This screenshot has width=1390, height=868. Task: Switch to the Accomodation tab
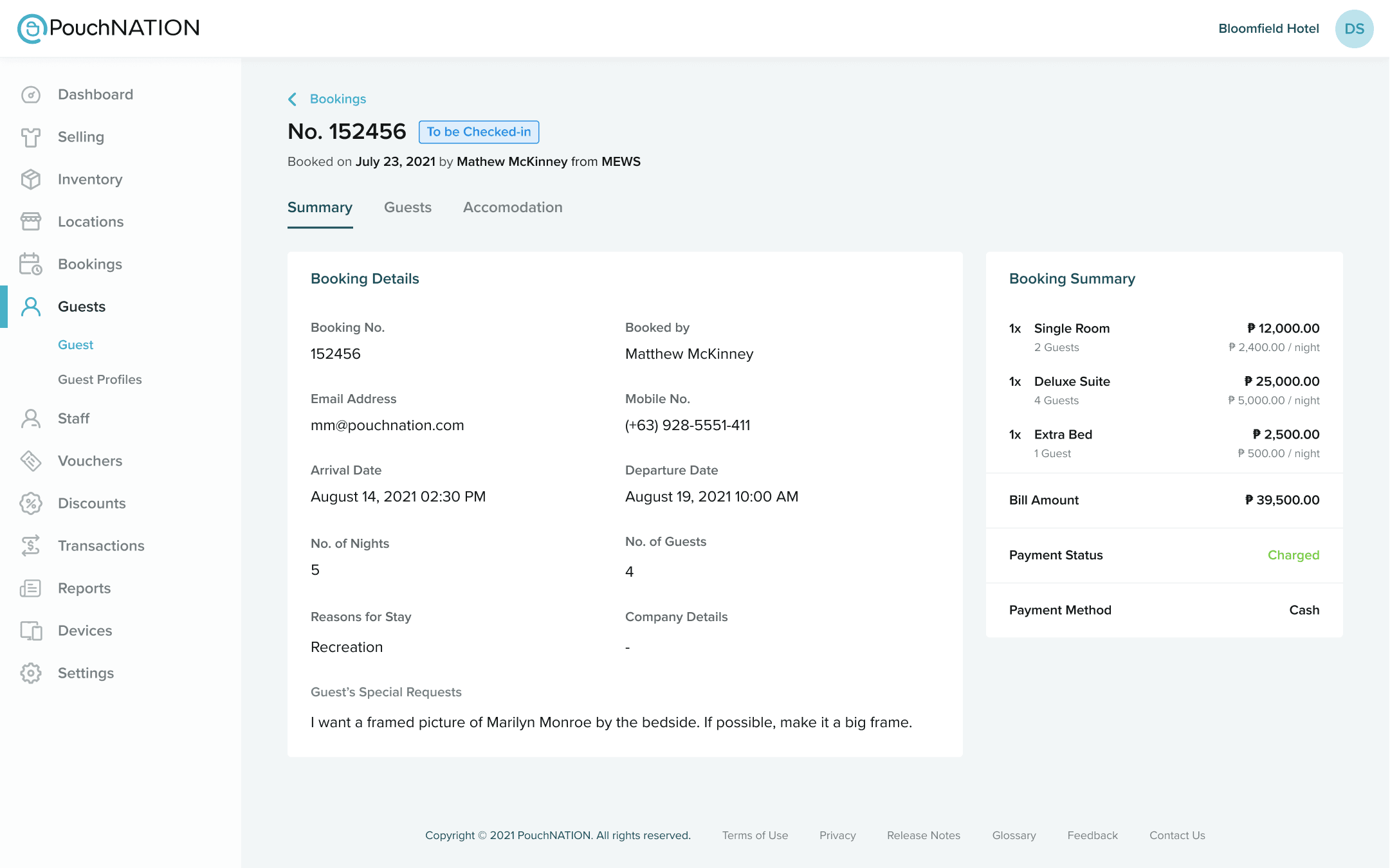513,207
